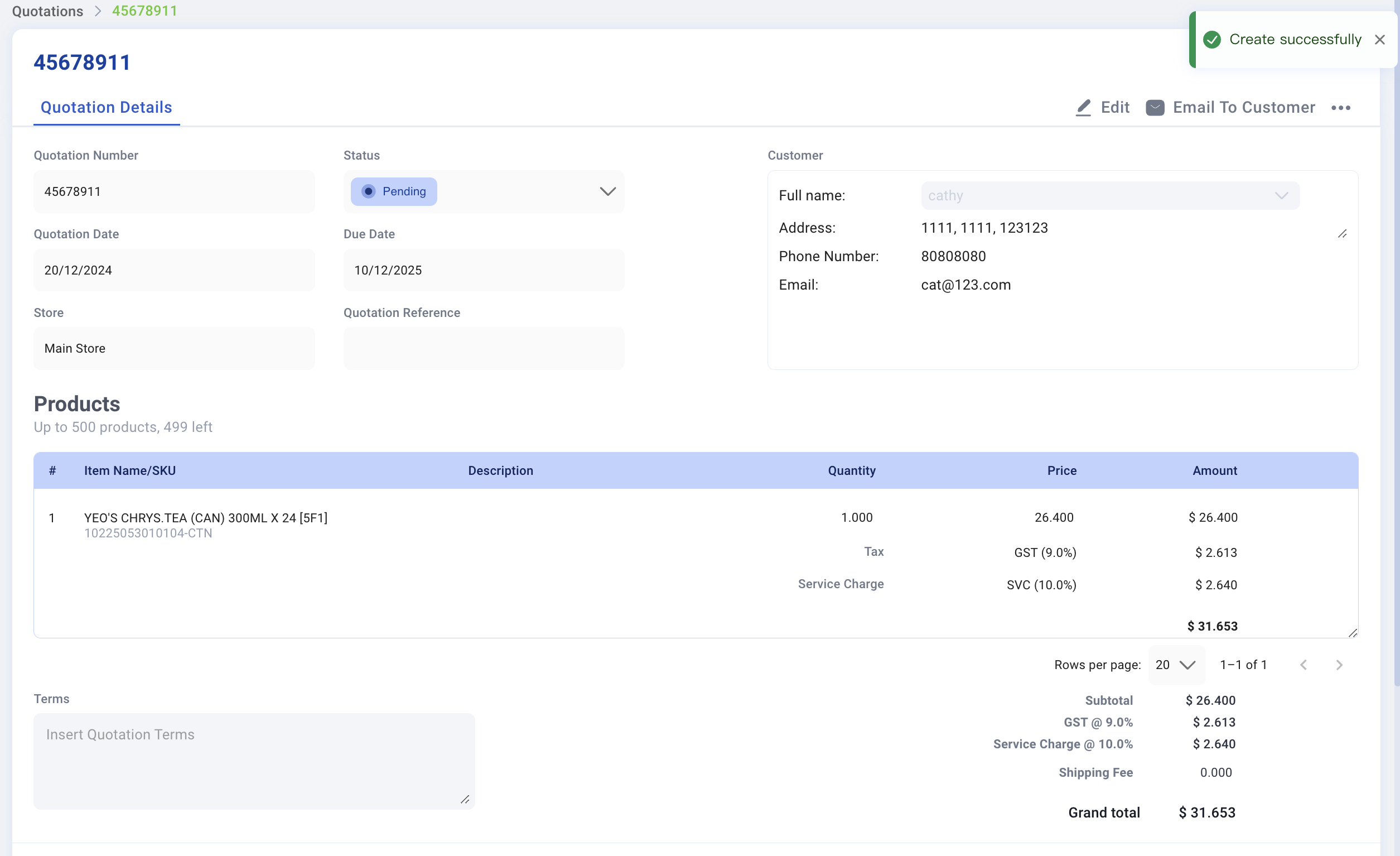The width and height of the screenshot is (1400, 856).
Task: Go to next products page arrow
Action: (1339, 665)
